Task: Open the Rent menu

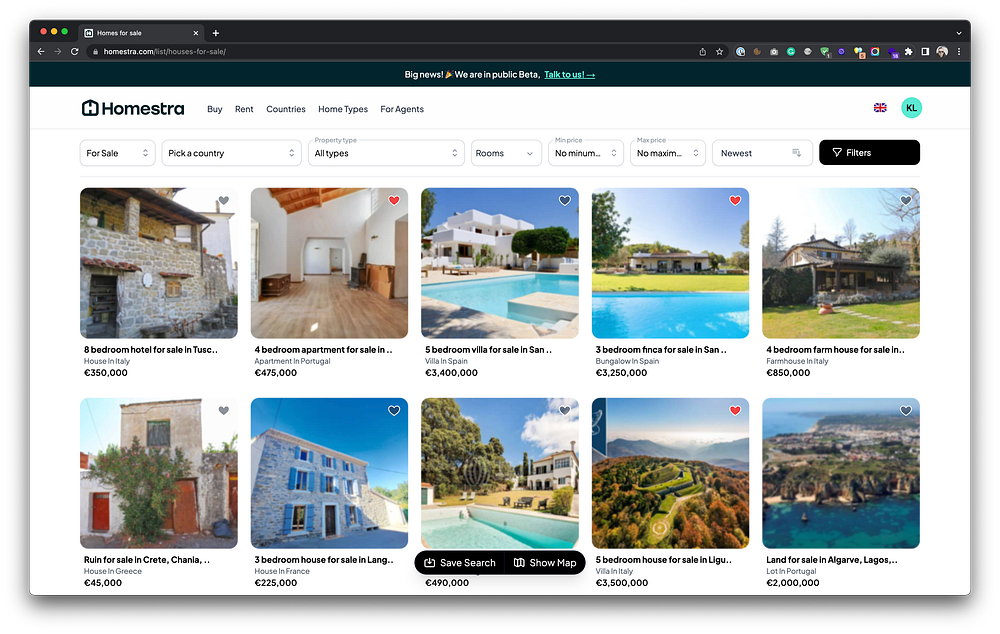Action: (244, 109)
